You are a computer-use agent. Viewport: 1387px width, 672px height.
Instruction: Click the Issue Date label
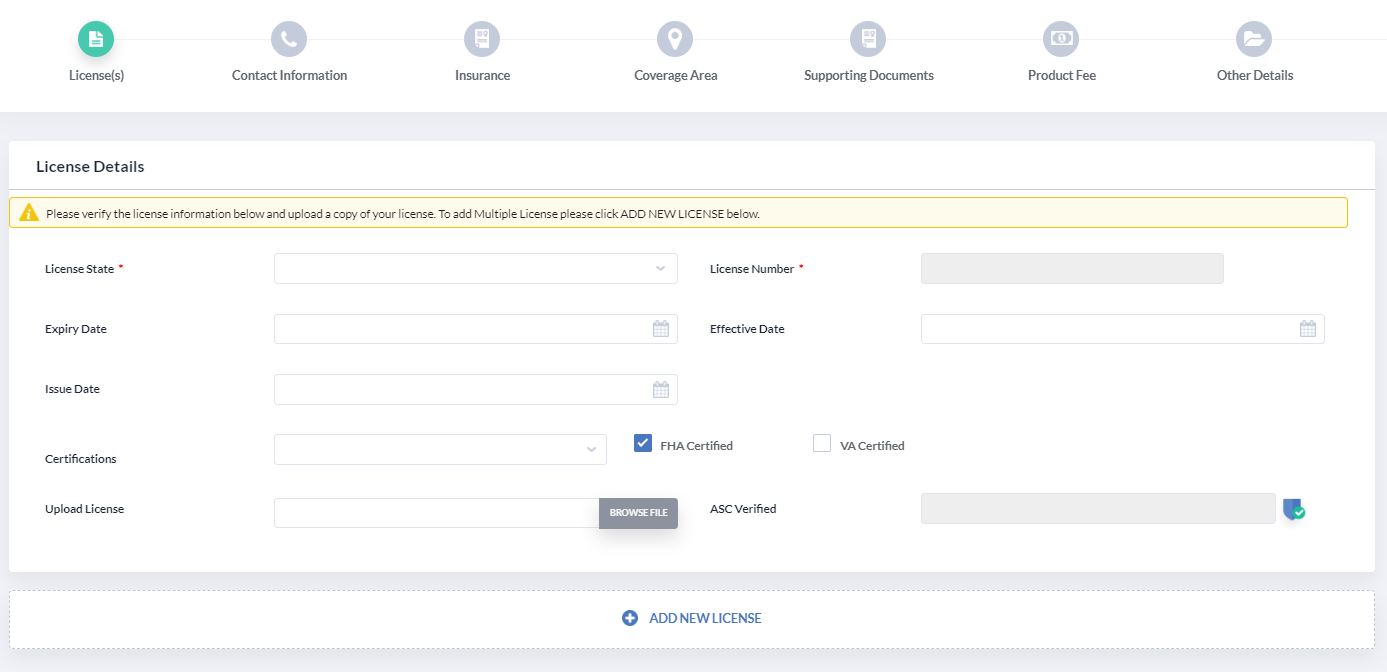[x=72, y=389]
